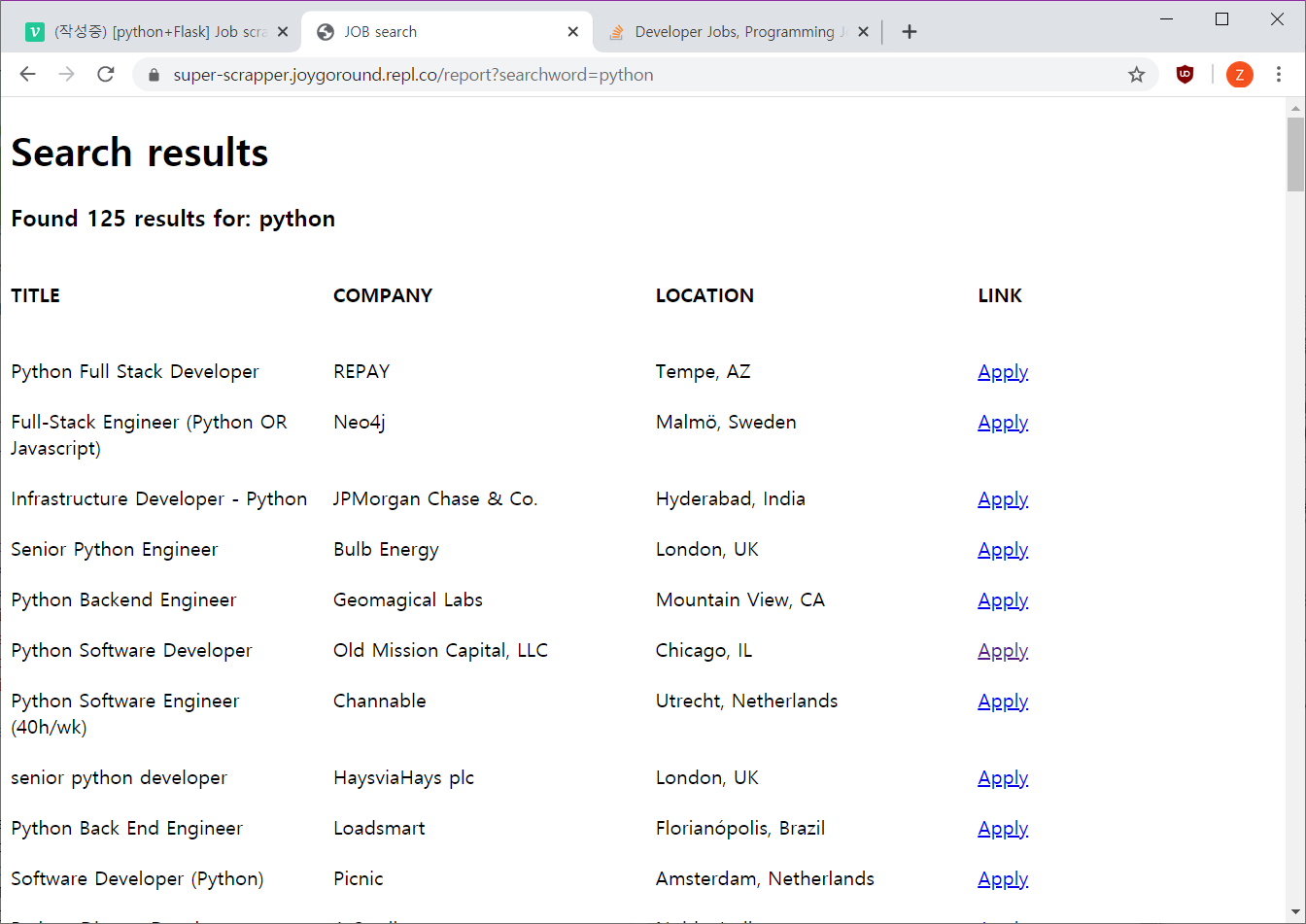Bookmark this page with the star
The image size is (1306, 924).
coord(1136,75)
